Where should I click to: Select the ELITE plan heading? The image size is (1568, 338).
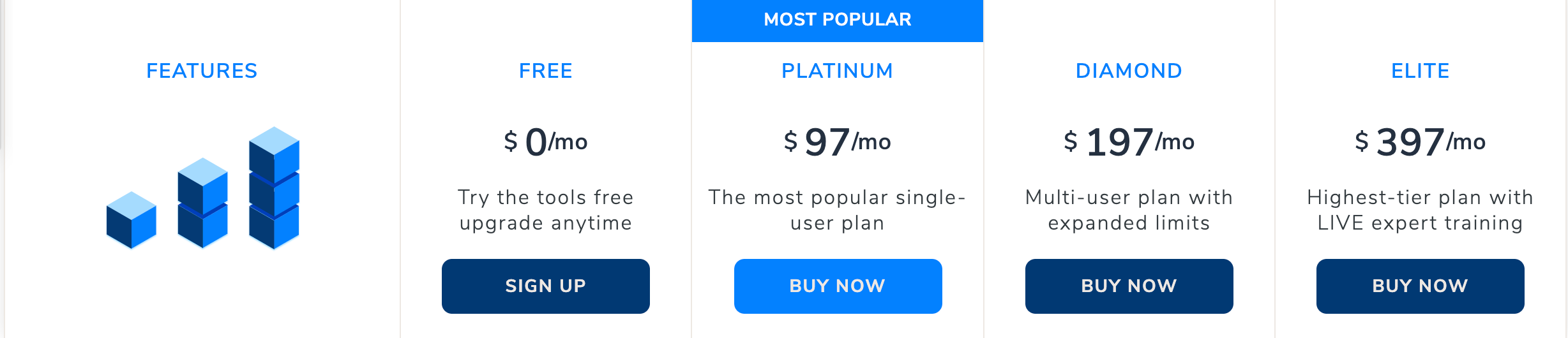pyautogui.click(x=1420, y=71)
